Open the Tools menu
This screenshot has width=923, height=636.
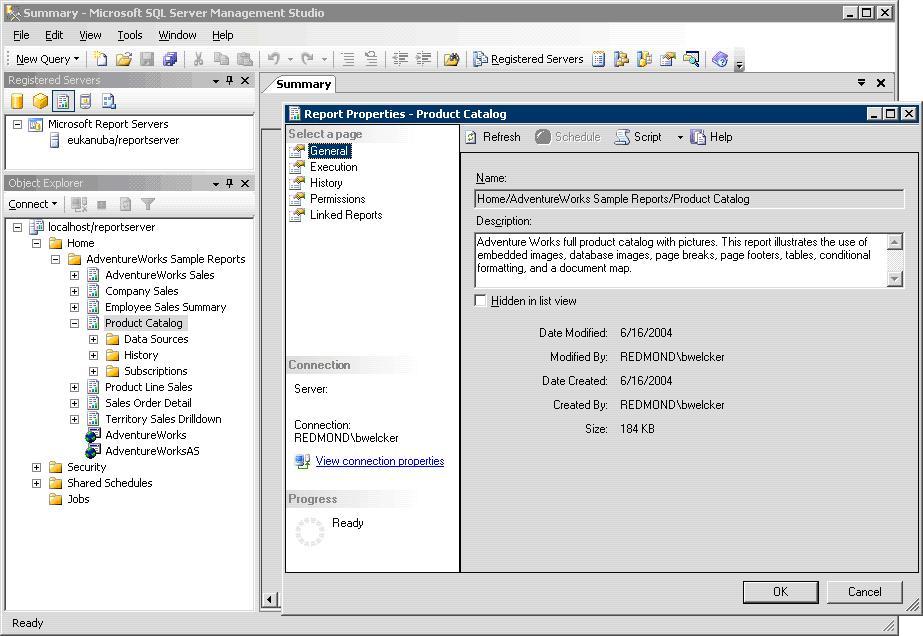coord(130,35)
